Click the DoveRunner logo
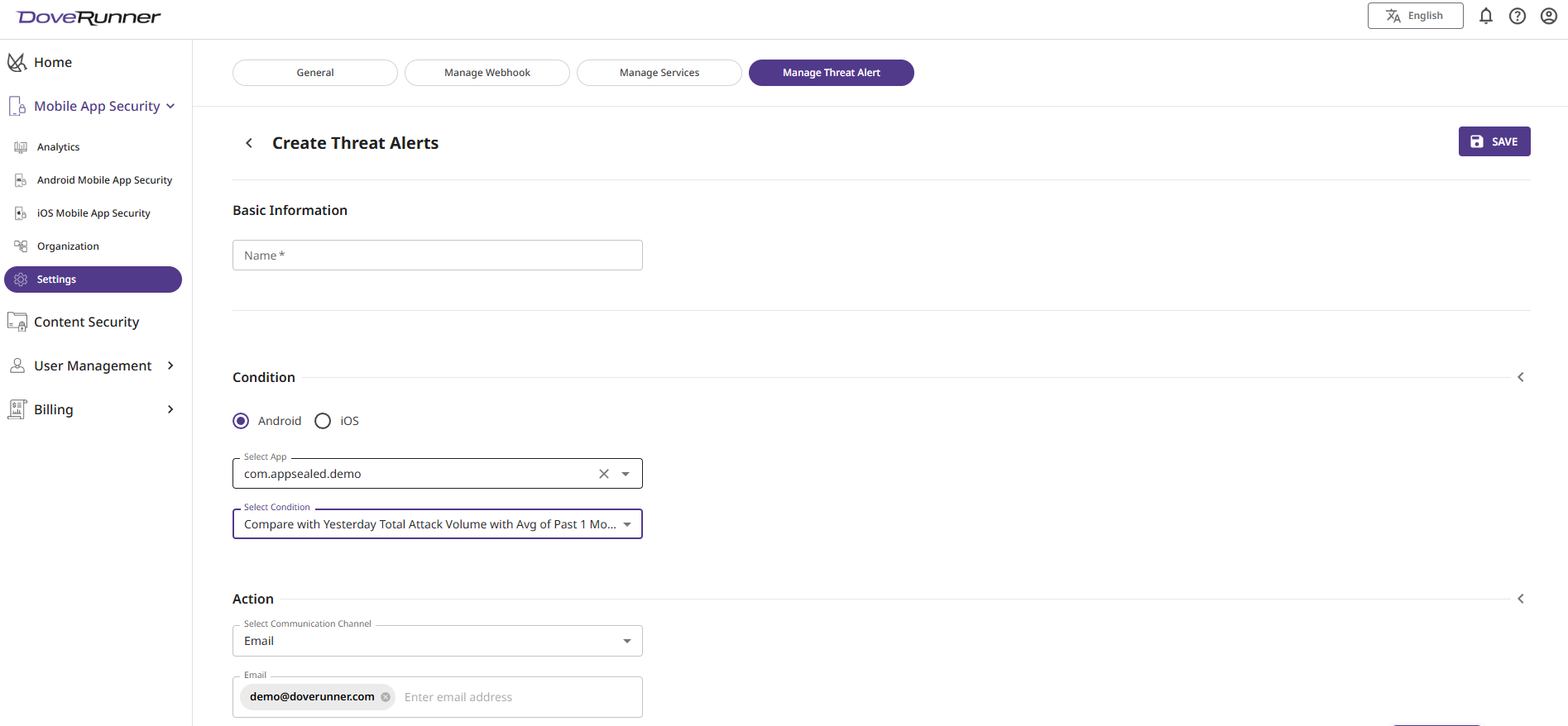Image resolution: width=1568 pixels, height=726 pixels. (89, 17)
